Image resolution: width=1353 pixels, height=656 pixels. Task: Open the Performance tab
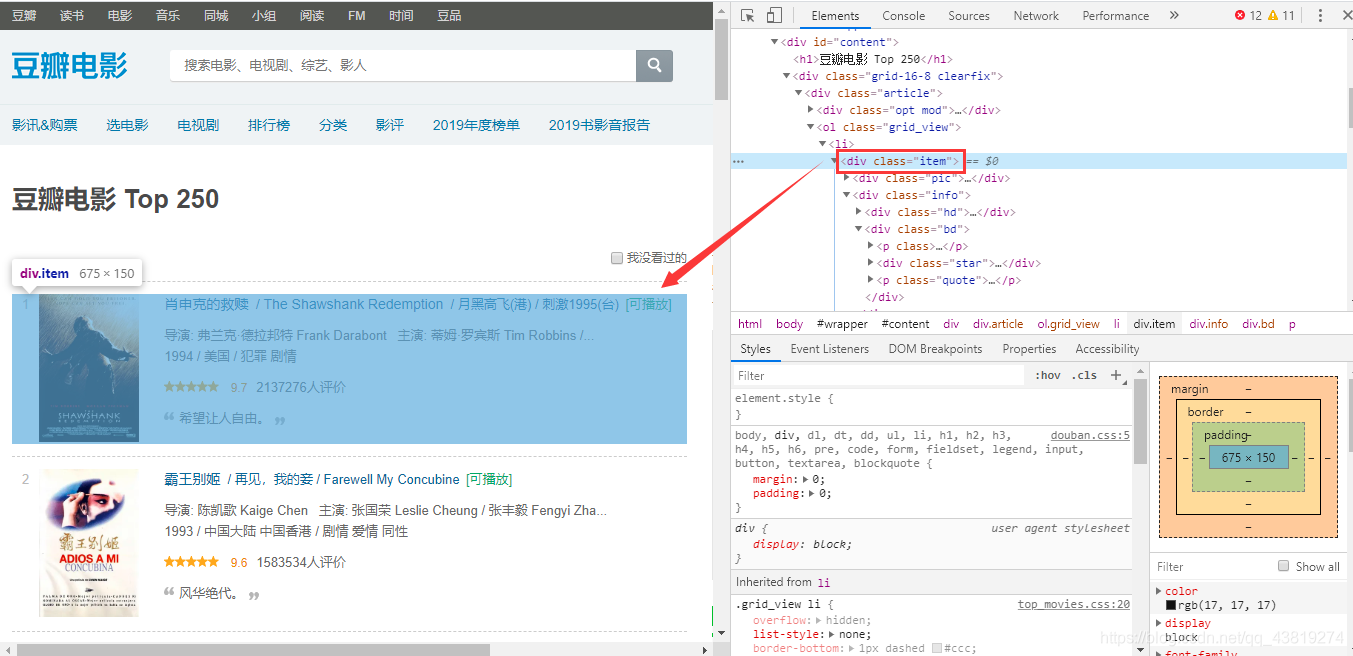(x=1115, y=15)
